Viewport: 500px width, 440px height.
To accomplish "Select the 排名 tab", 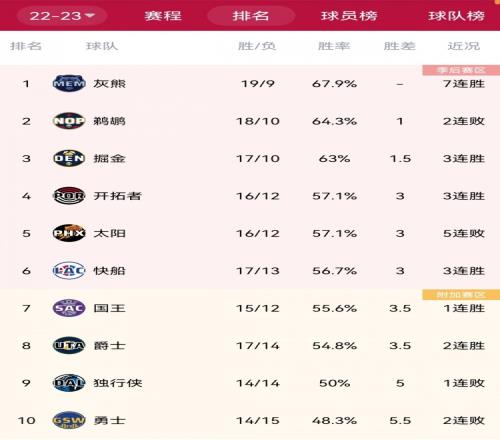I will 251,16.
